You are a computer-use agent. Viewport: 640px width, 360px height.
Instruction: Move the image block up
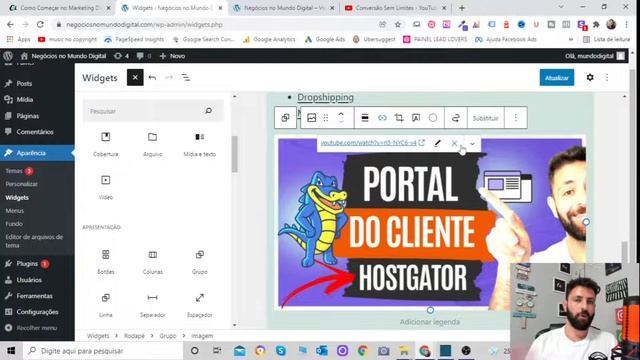341,113
